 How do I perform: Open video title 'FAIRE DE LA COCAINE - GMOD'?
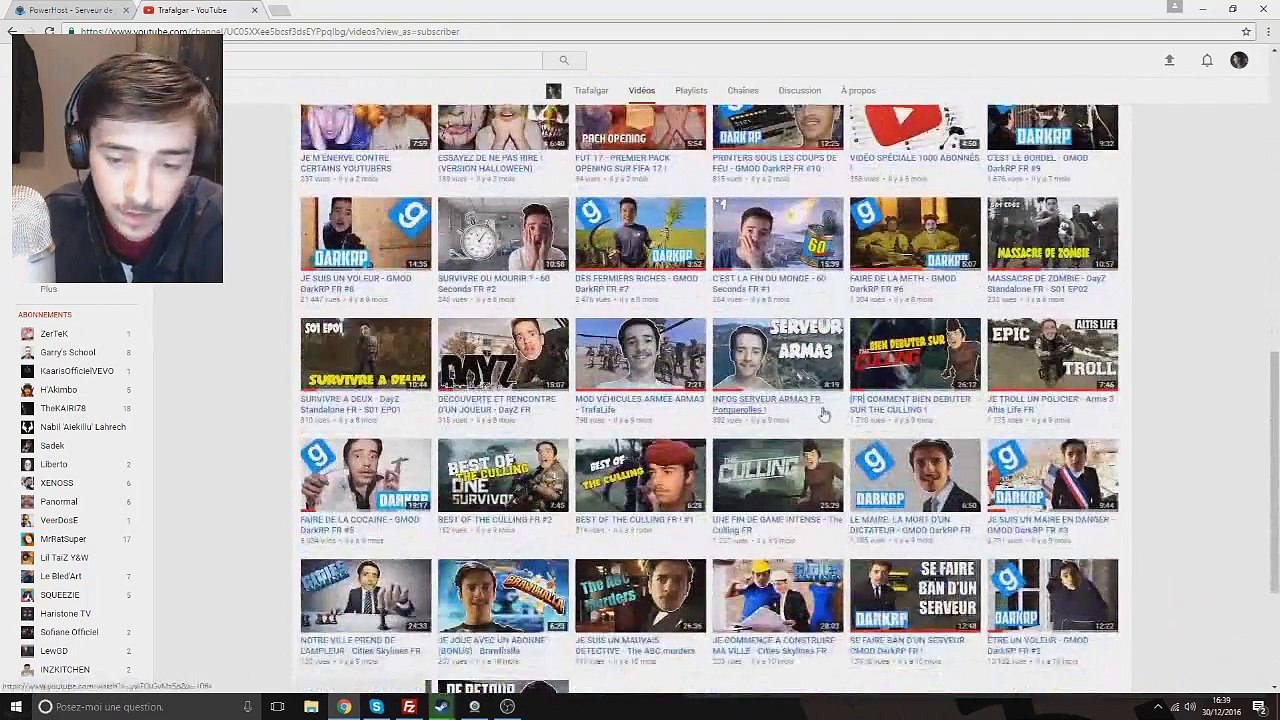pos(360,525)
